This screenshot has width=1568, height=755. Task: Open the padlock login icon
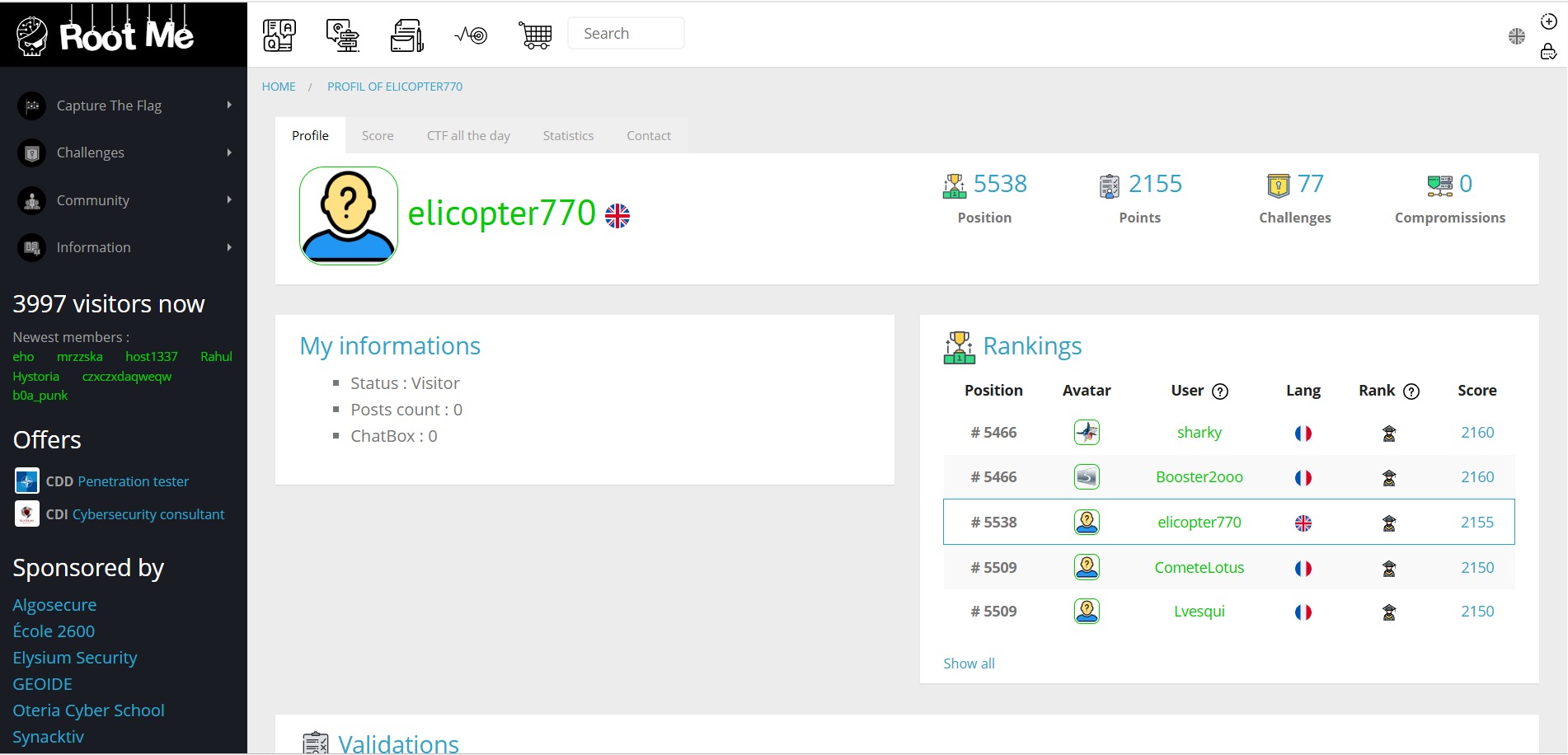coord(1548,52)
